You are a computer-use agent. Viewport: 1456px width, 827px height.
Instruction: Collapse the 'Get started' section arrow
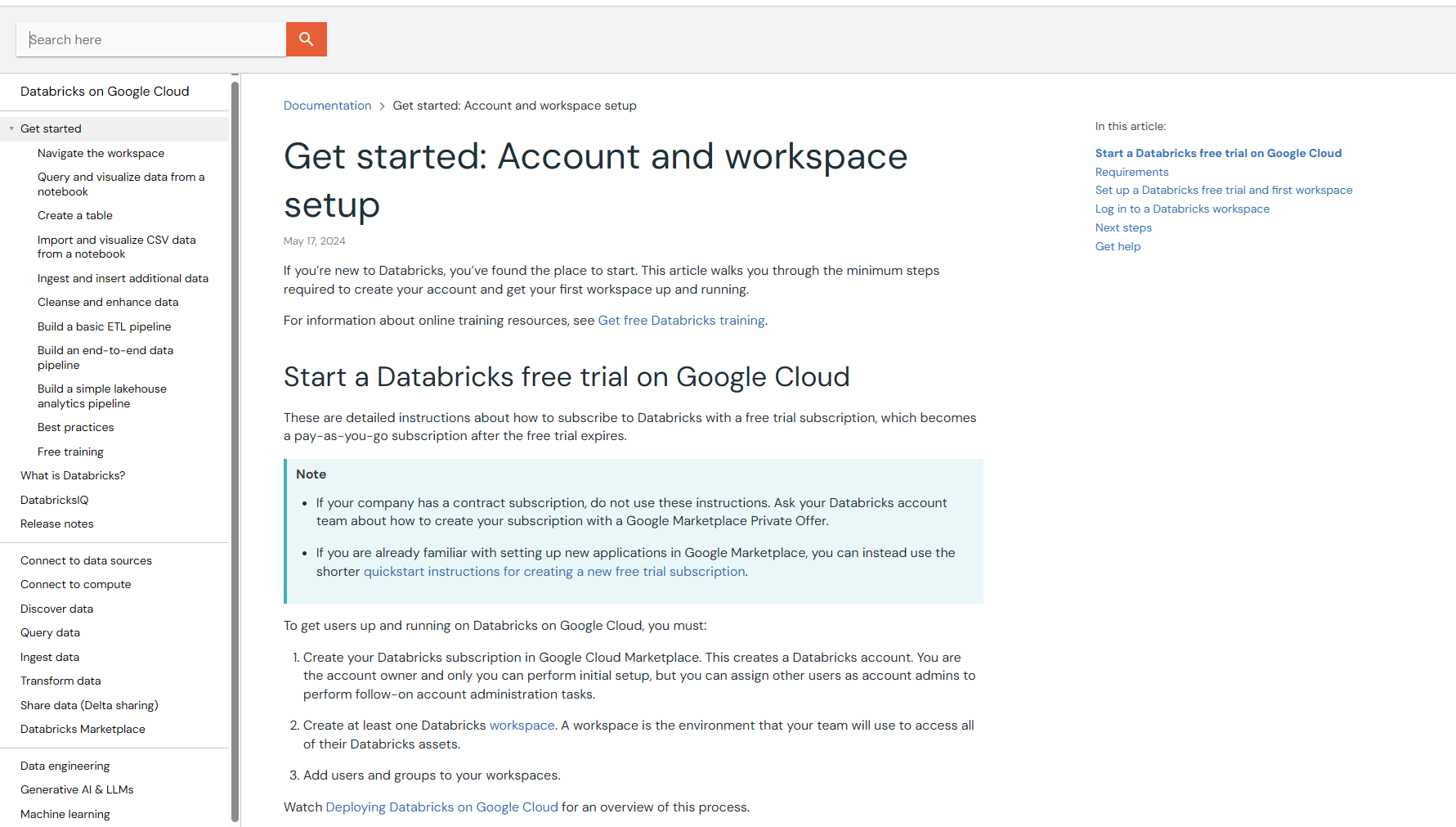point(11,129)
